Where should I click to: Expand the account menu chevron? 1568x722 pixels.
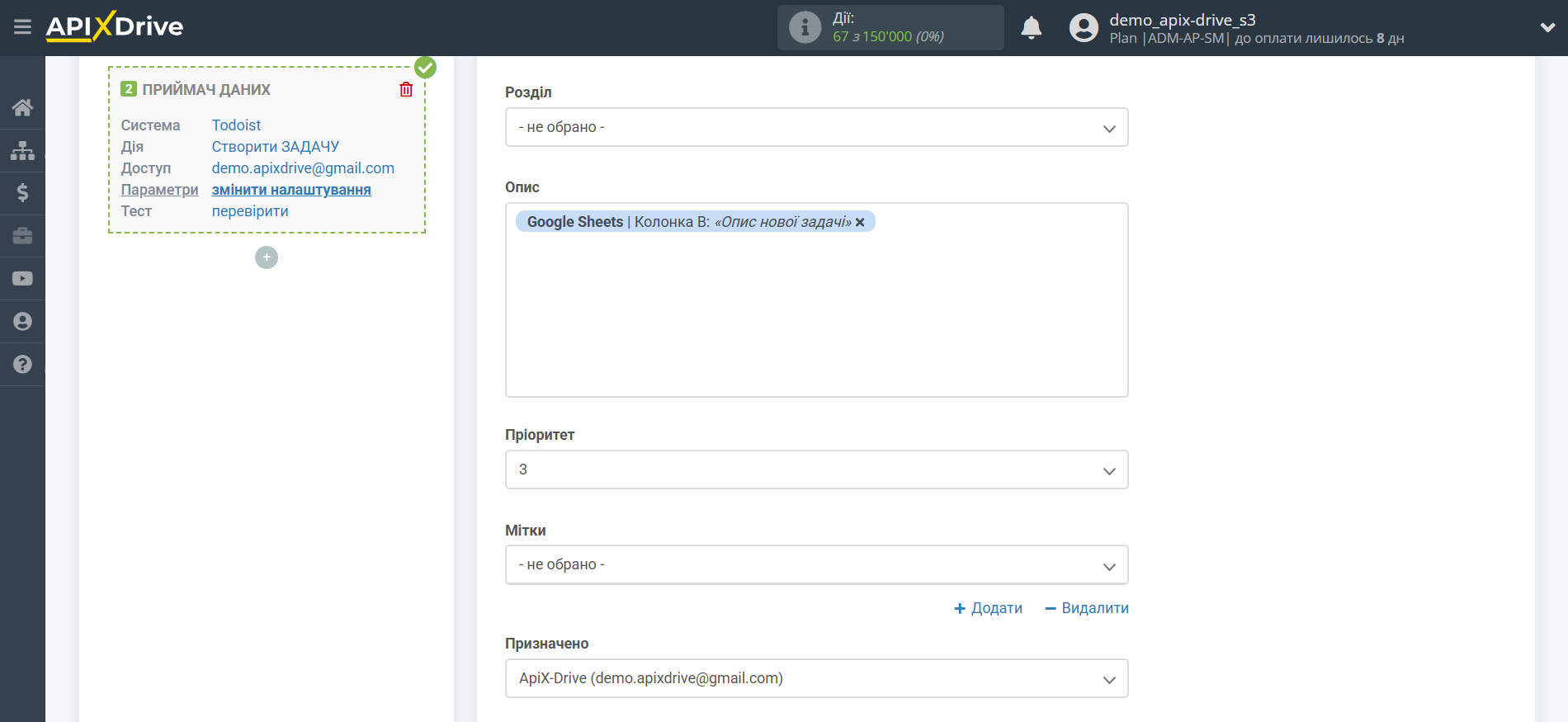(1547, 27)
